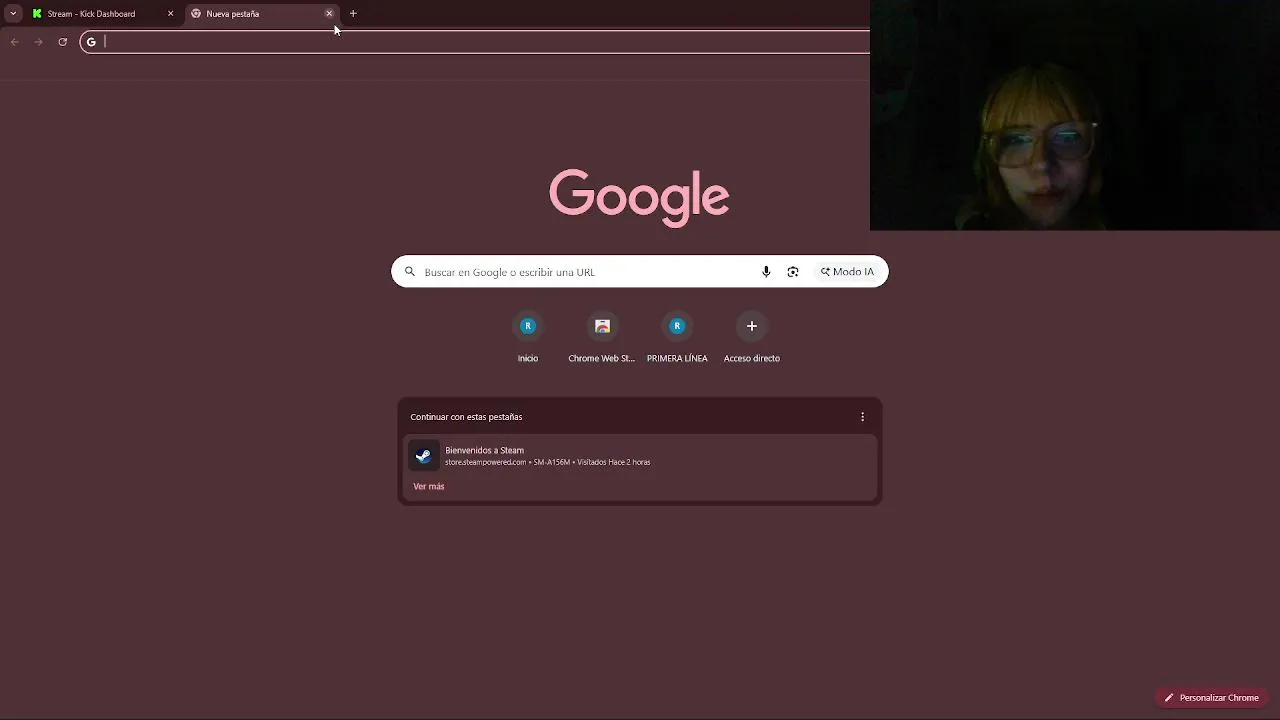1280x720 pixels.
Task: Select the Nueva pestaña tab
Action: tap(262, 14)
